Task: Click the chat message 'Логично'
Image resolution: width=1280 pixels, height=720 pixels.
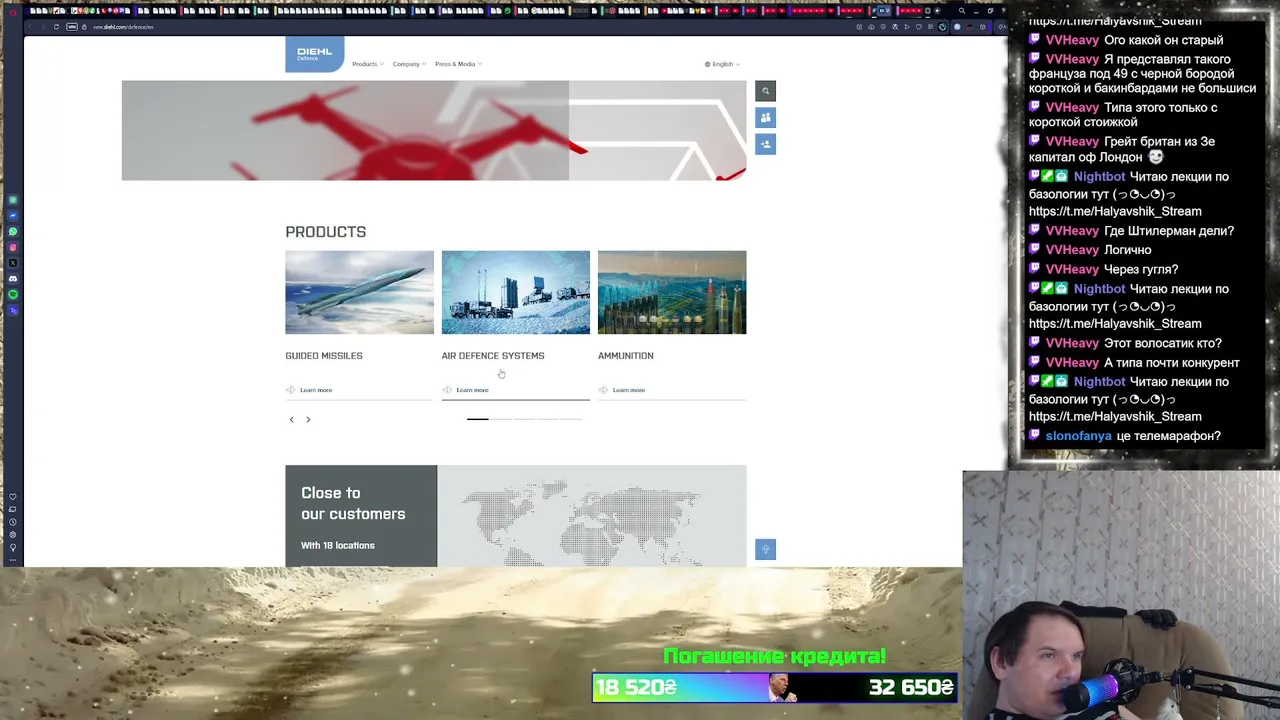Action: pos(1128,250)
